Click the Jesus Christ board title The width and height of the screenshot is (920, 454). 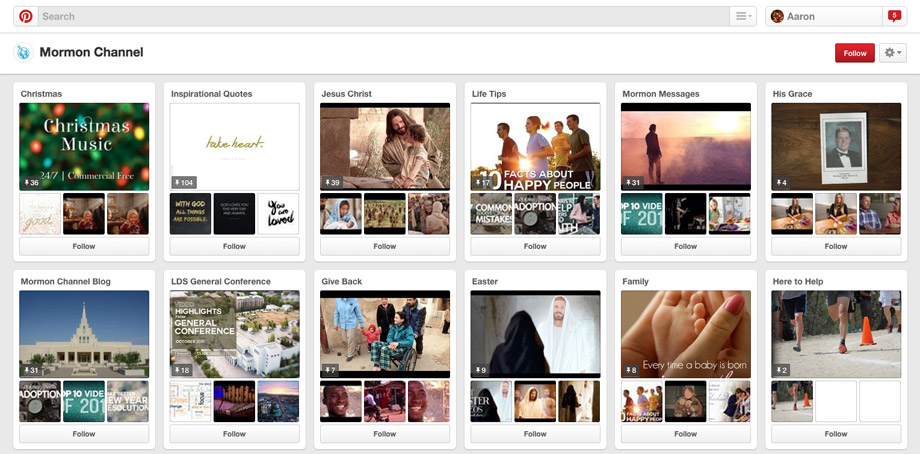point(346,94)
